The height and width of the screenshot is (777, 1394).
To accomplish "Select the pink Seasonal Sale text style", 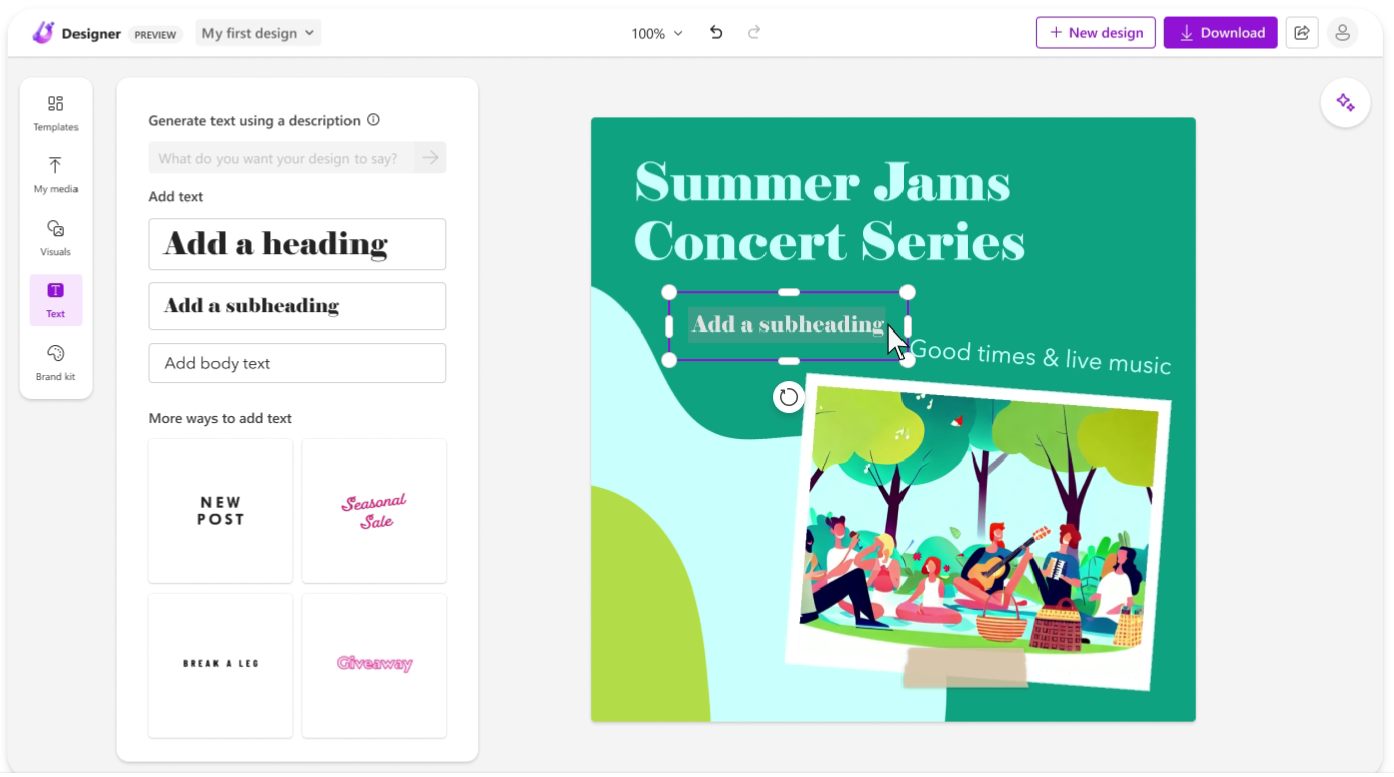I will pyautogui.click(x=374, y=510).
